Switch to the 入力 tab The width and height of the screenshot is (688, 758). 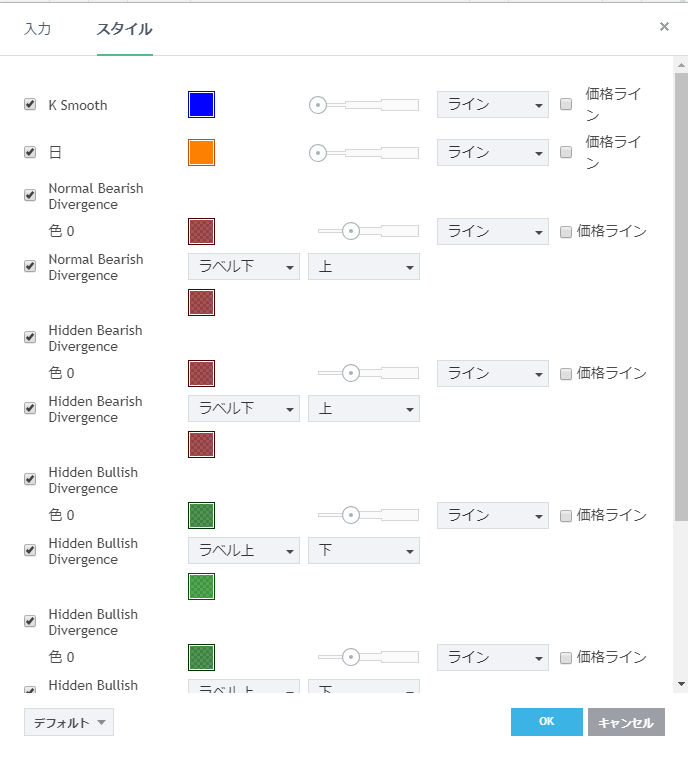pyautogui.click(x=37, y=29)
